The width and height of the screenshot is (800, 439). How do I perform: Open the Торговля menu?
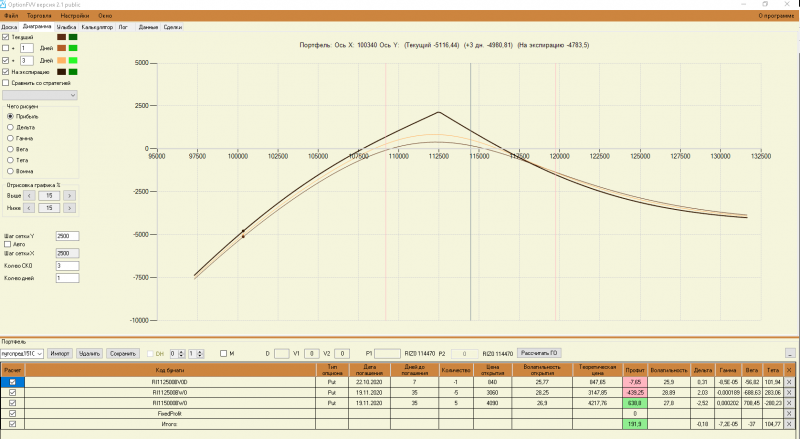[39, 16]
